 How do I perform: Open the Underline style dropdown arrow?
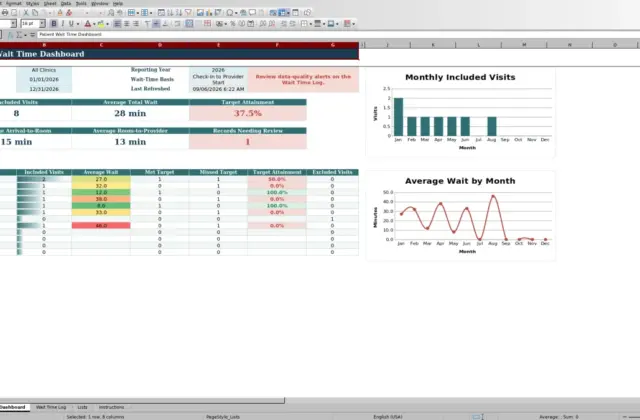pos(78,24)
